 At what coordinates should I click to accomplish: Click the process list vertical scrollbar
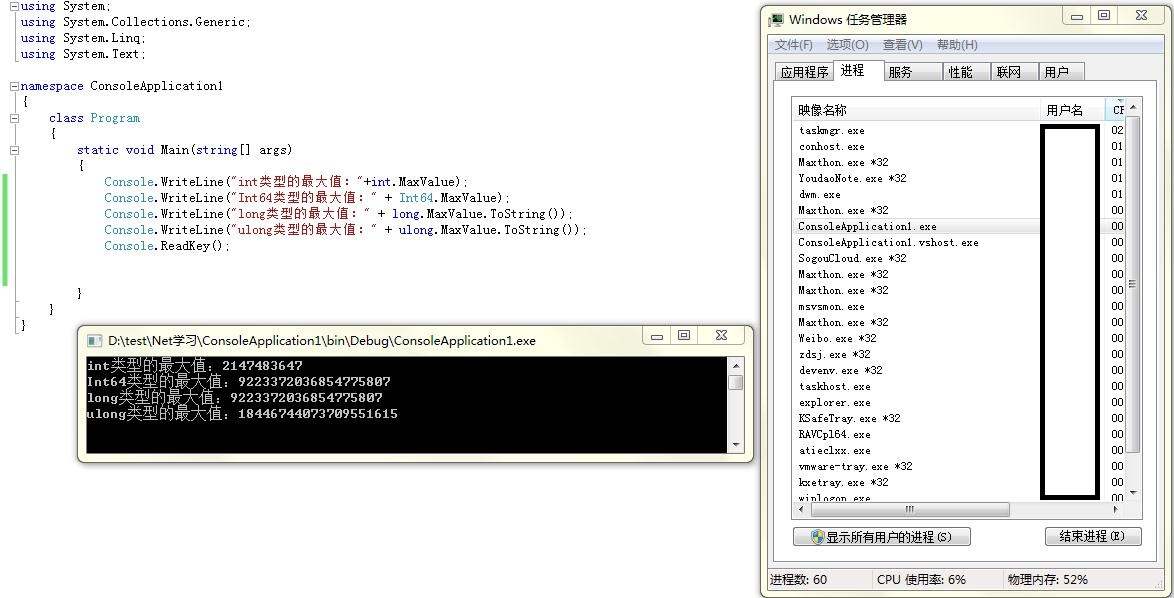click(x=1133, y=284)
